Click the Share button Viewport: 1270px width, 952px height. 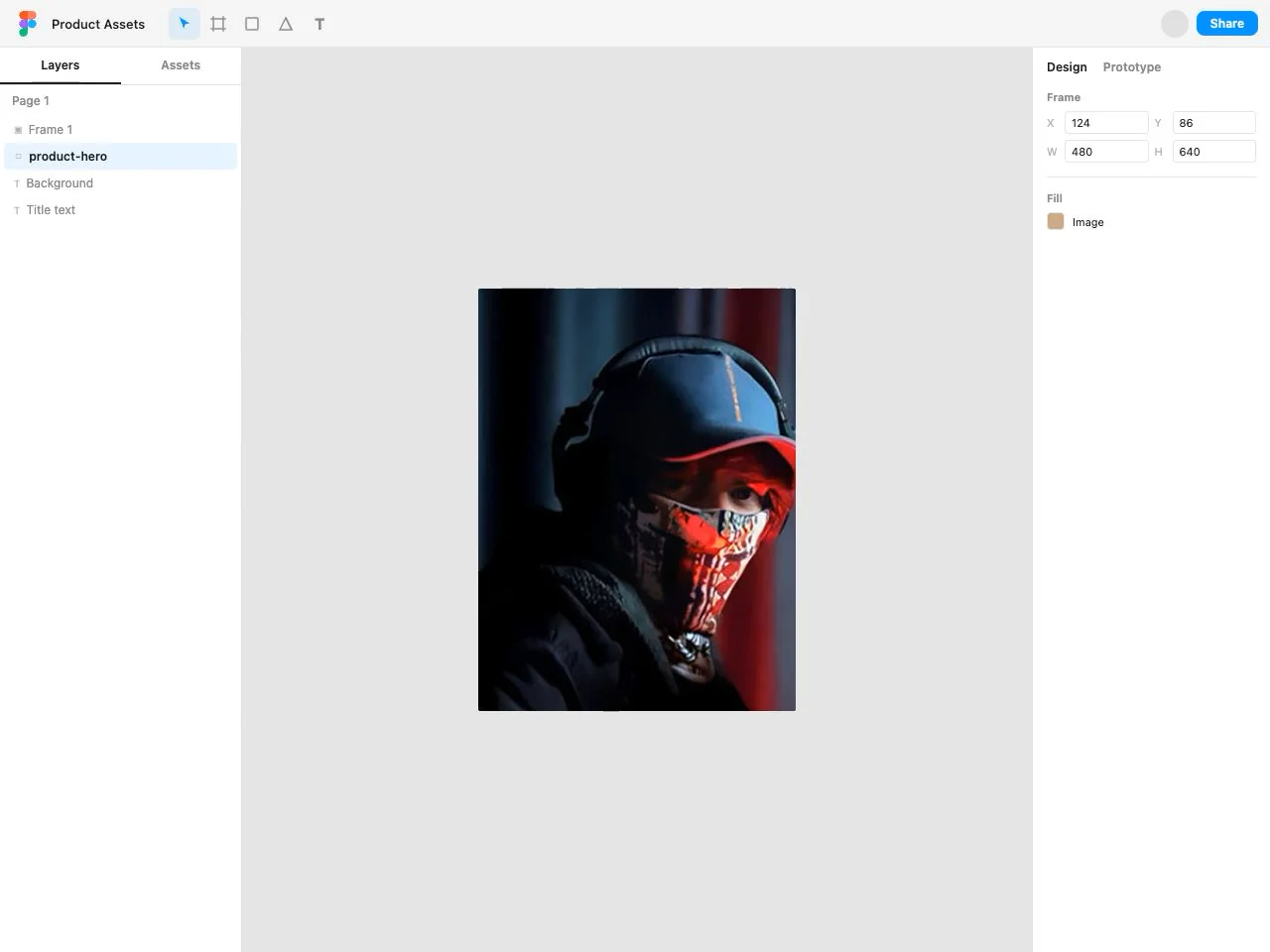click(1227, 24)
